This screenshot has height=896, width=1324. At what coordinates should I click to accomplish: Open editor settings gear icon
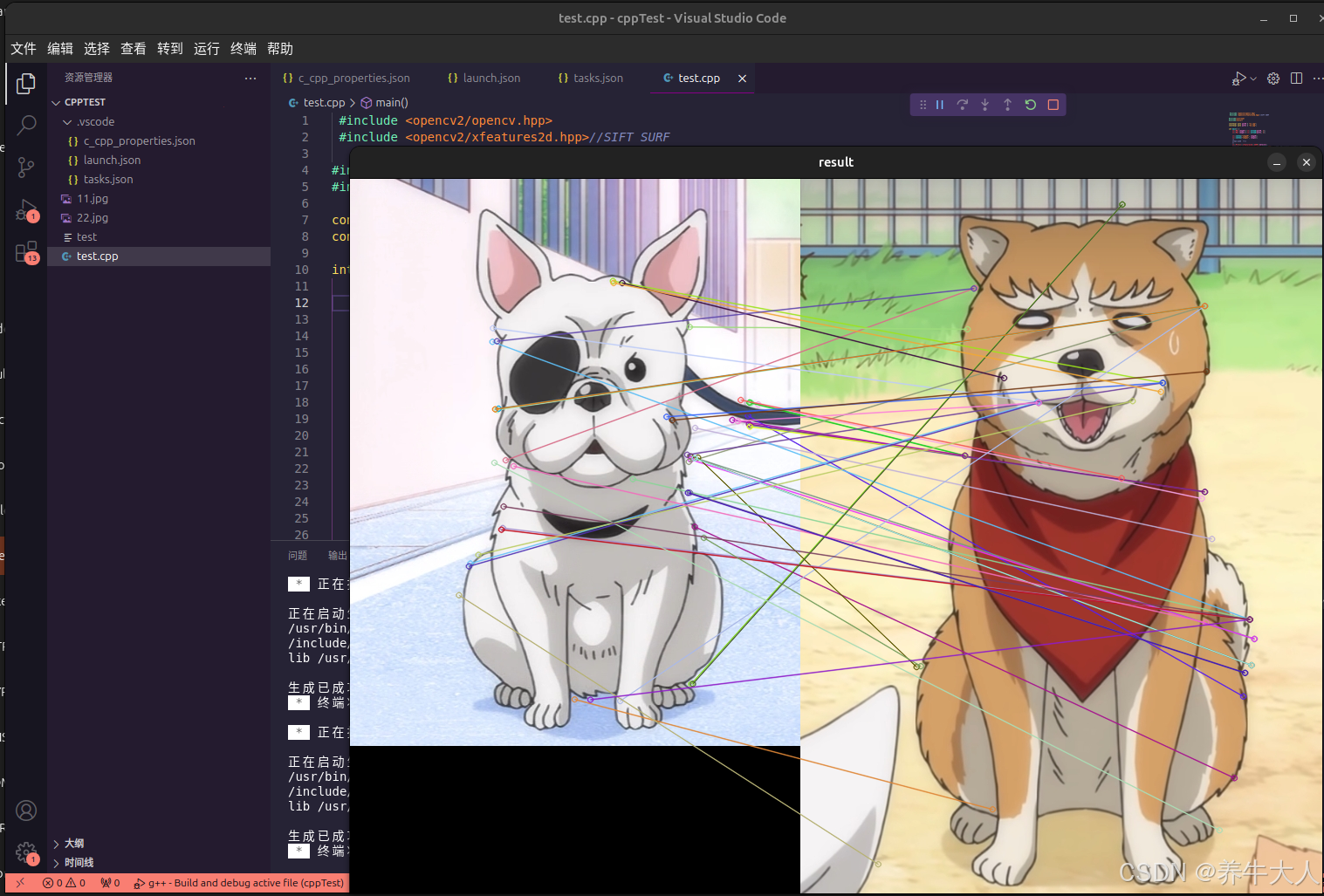[x=1273, y=79]
